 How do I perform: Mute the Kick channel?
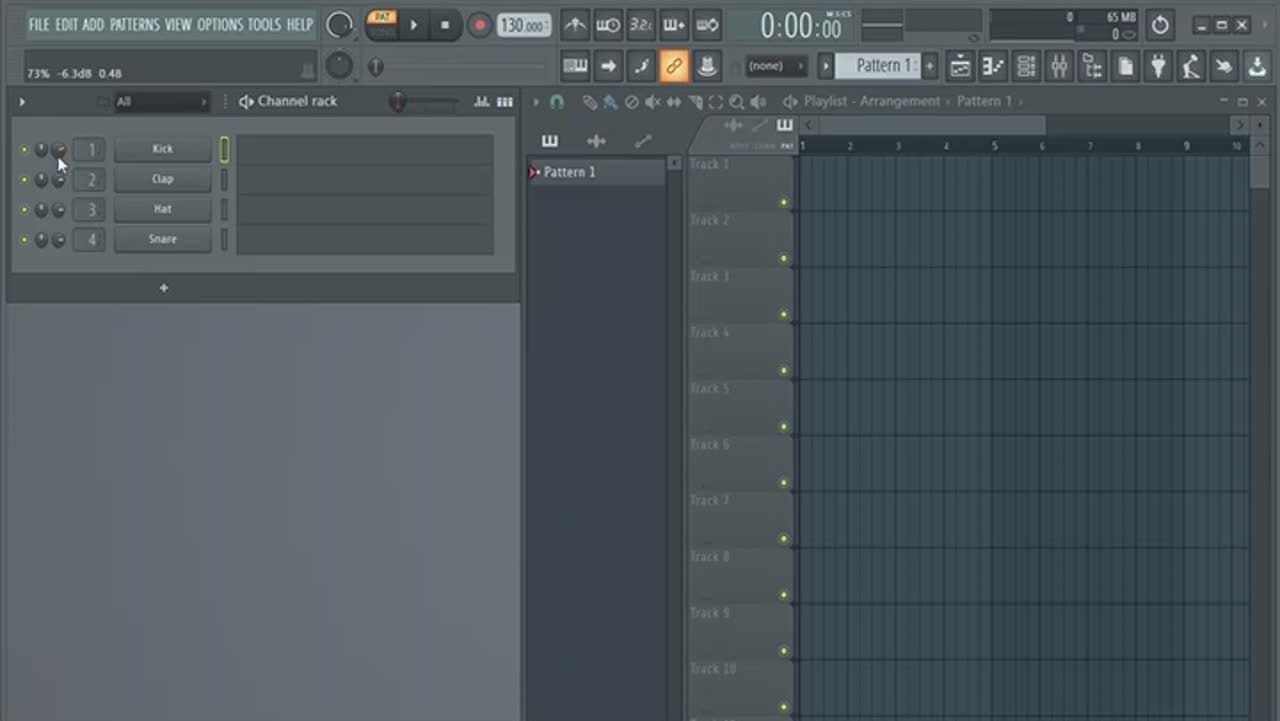tap(24, 150)
